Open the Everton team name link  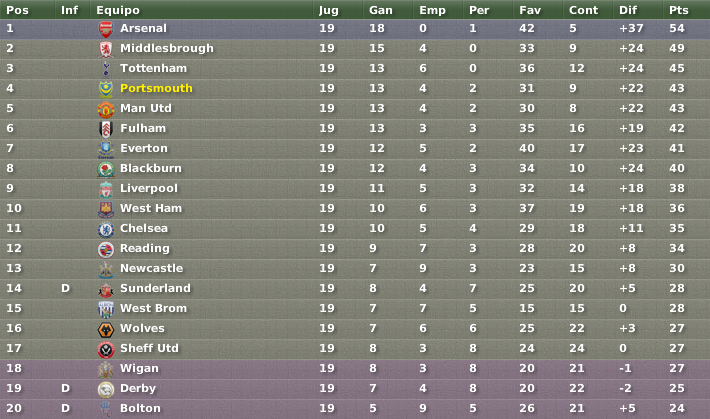pos(144,148)
